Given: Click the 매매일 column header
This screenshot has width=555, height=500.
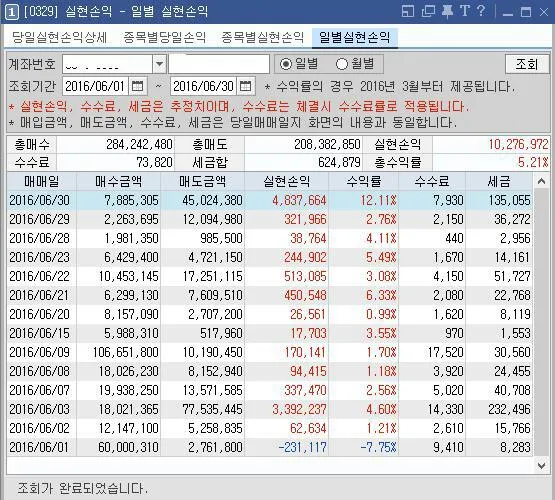Looking at the screenshot, I should coord(41,182).
